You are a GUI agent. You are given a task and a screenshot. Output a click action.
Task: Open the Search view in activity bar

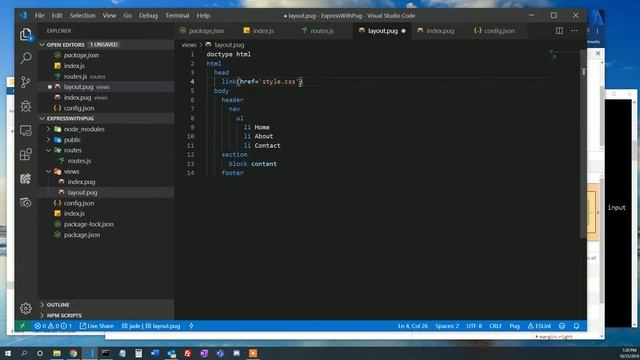[x=26, y=58]
